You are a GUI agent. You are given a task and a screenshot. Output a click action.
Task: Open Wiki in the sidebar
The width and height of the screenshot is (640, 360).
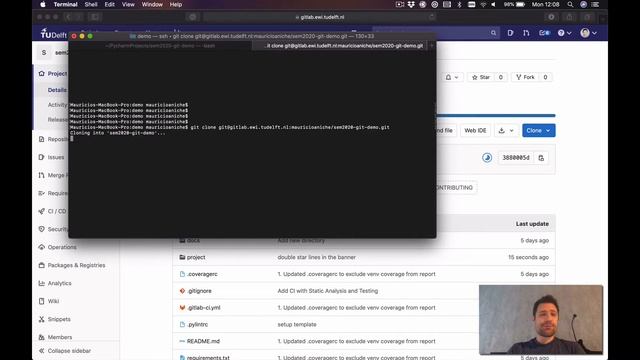point(53,301)
